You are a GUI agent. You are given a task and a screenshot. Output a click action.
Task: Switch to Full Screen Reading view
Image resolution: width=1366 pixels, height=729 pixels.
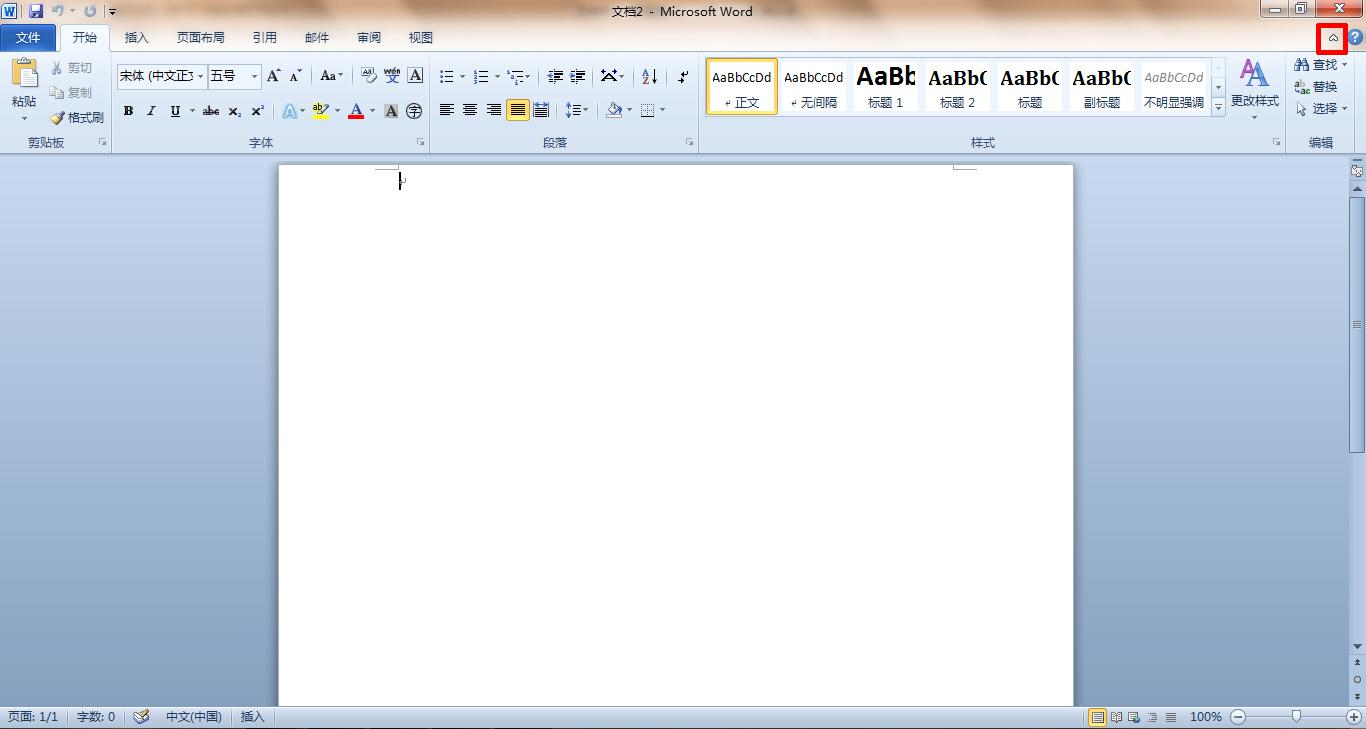1116,717
